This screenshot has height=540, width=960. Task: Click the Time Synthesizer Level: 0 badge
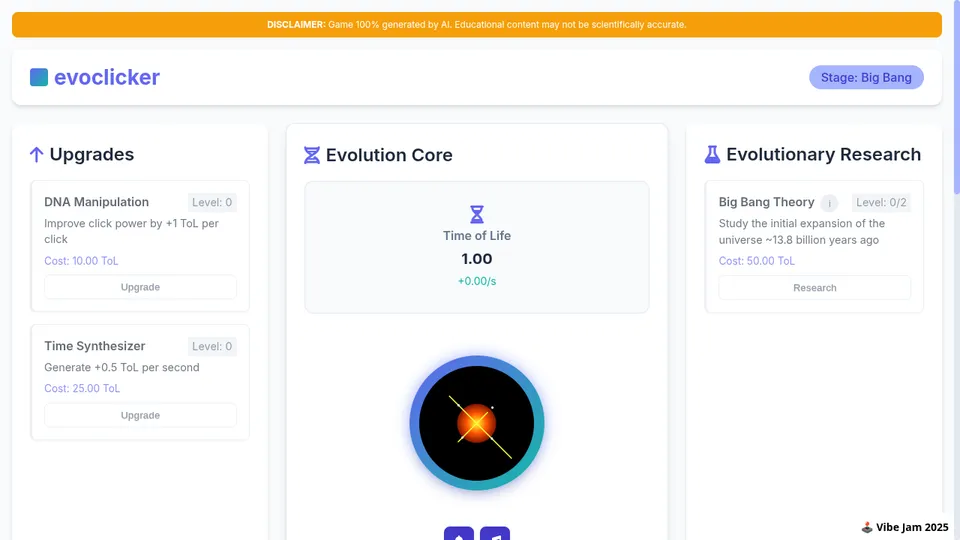[212, 346]
